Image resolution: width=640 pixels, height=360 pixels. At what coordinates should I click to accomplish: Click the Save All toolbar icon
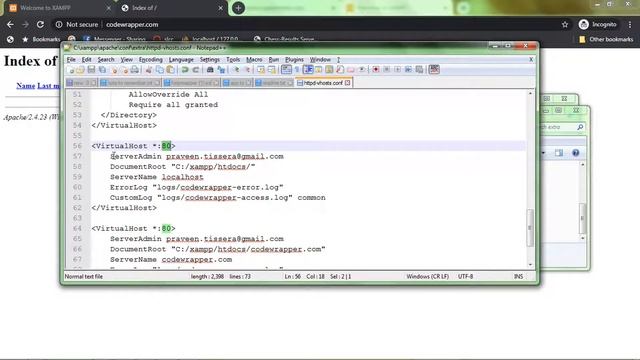(x=102, y=70)
